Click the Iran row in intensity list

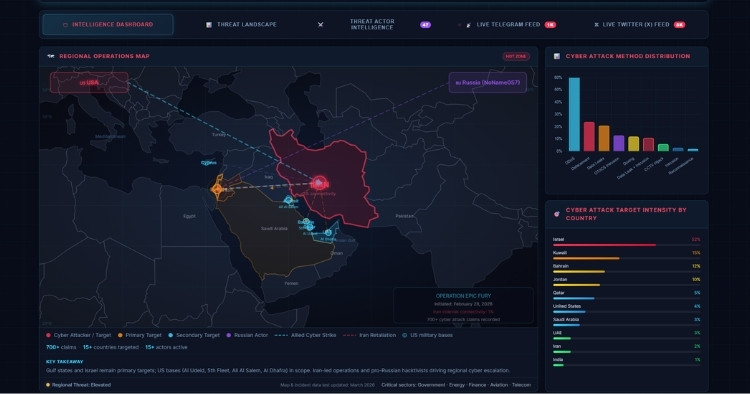click(x=627, y=349)
